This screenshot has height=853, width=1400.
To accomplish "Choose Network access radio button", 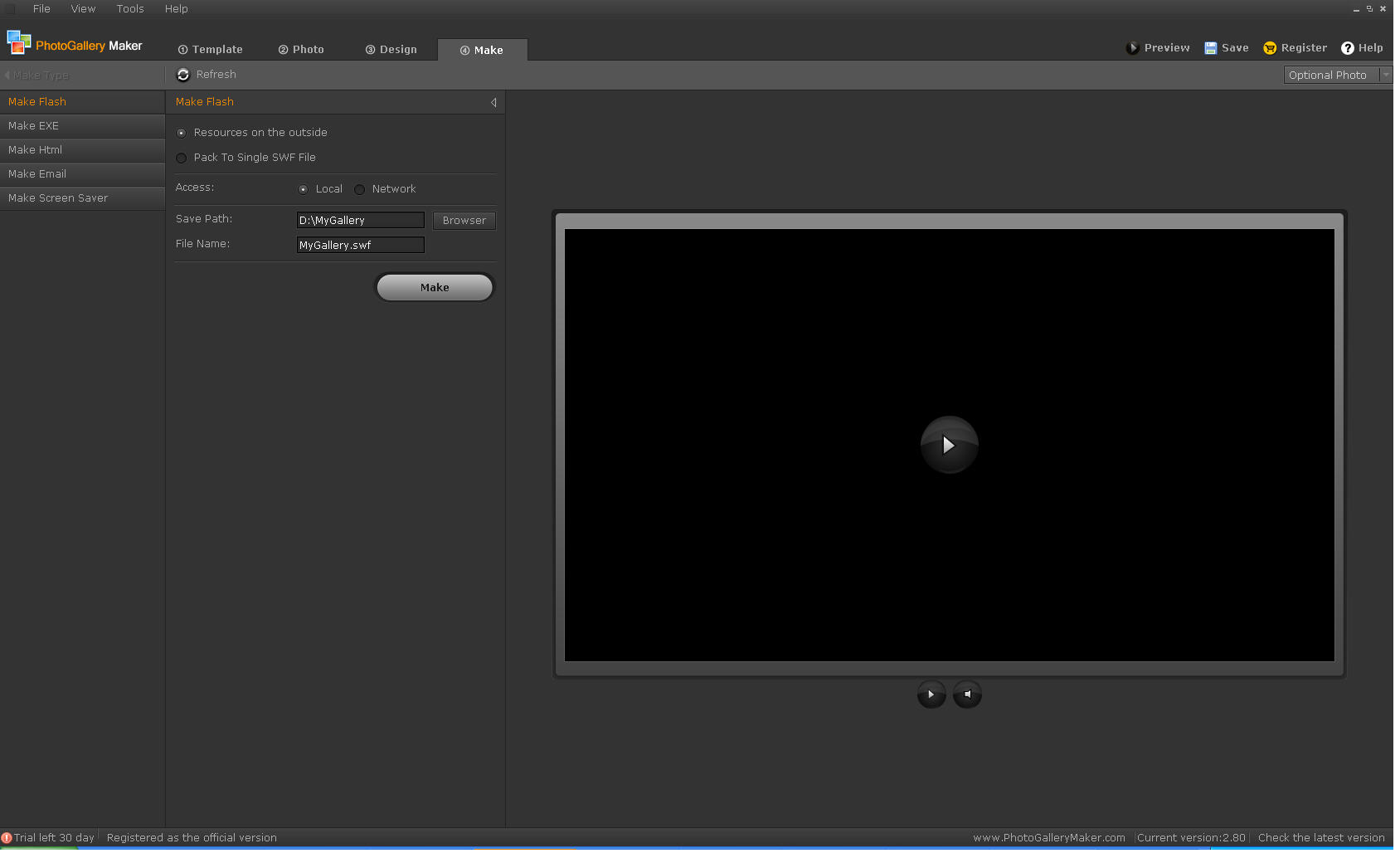I will 359,189.
